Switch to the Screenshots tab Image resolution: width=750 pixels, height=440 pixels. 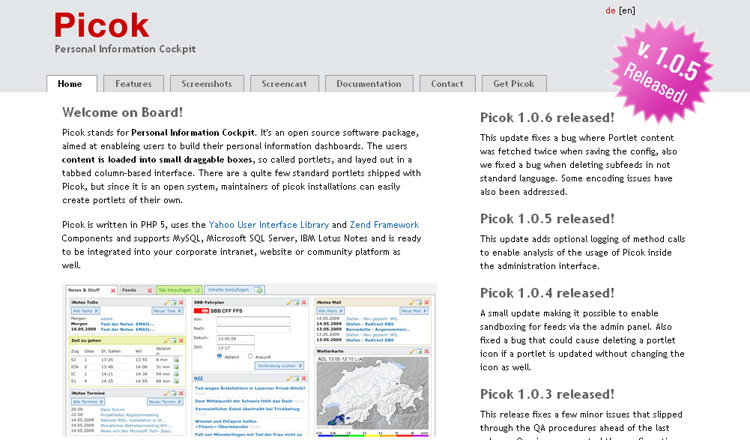207,84
